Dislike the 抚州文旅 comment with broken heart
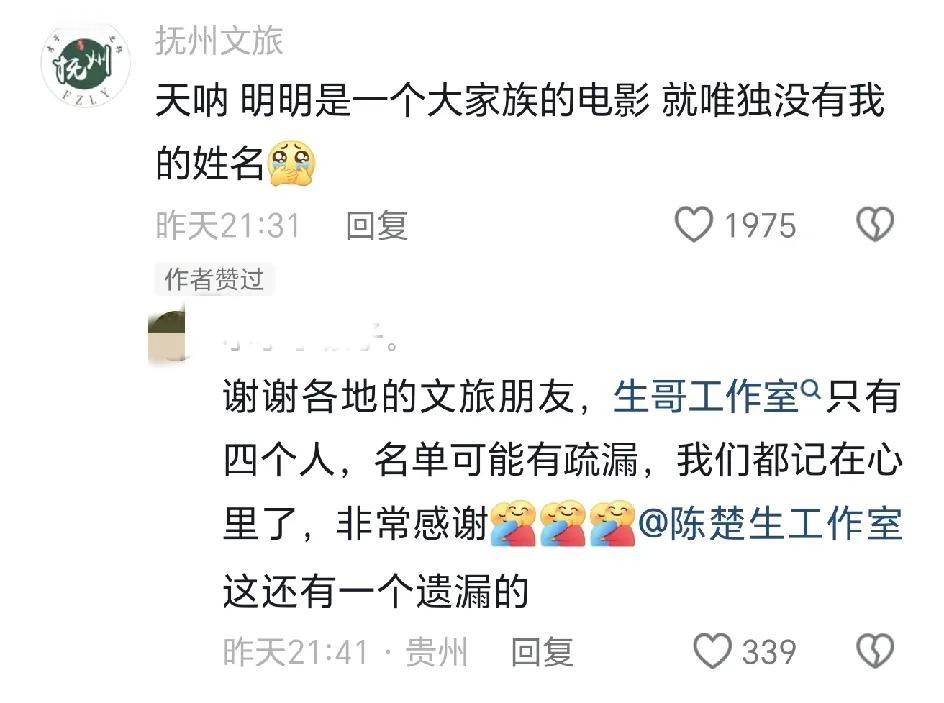Image resolution: width=944 pixels, height=703 pixels. coord(875,225)
